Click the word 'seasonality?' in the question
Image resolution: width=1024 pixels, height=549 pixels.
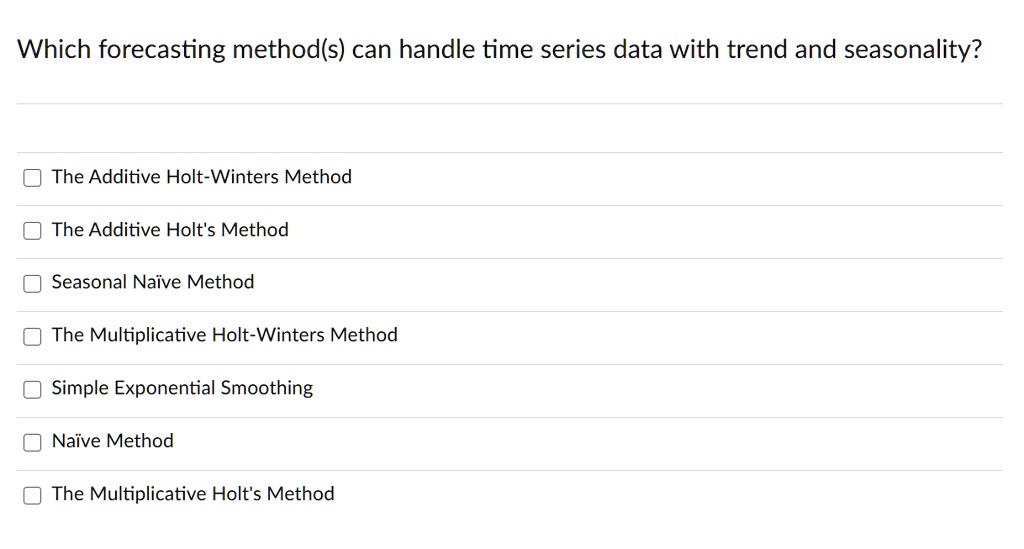click(x=913, y=50)
